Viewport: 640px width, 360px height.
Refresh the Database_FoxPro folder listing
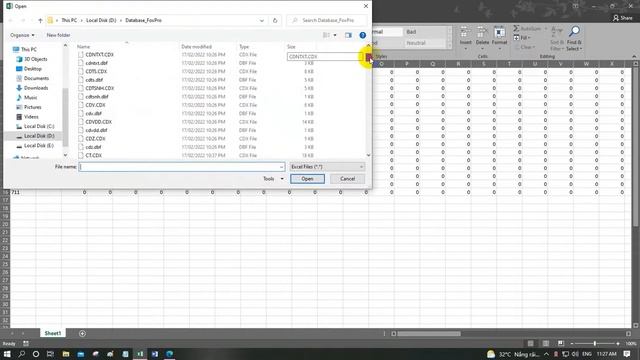pyautogui.click(x=275, y=20)
